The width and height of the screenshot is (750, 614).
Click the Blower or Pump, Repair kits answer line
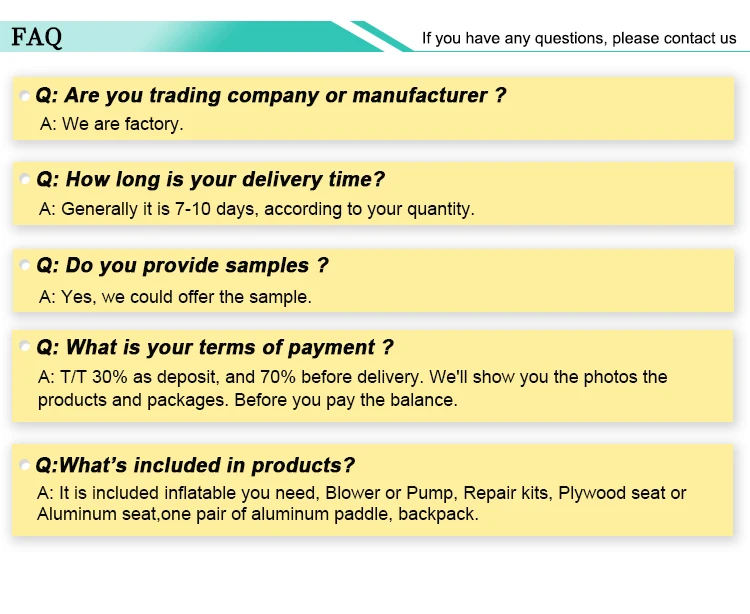[362, 493]
